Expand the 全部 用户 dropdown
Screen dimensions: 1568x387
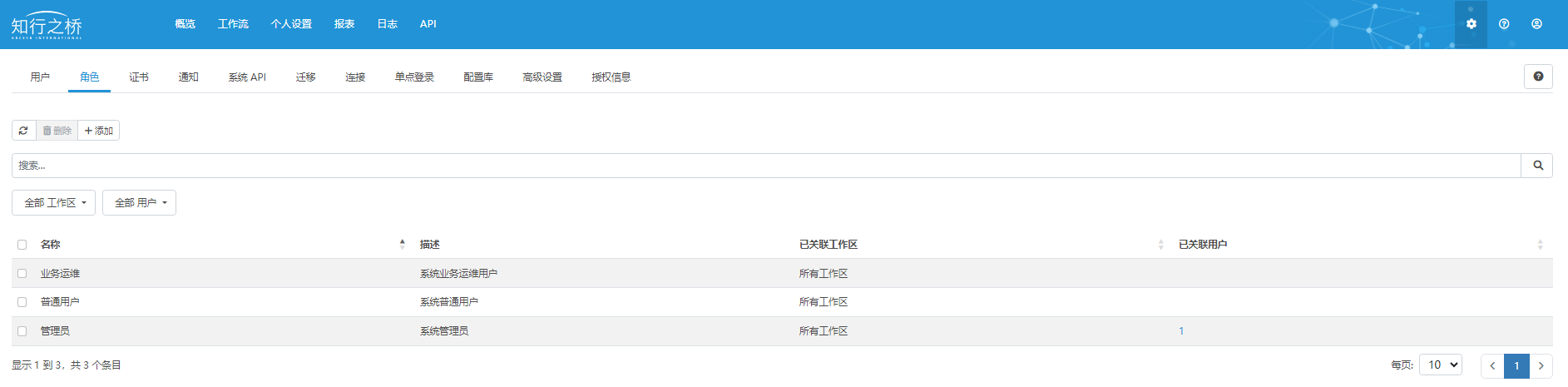(x=140, y=203)
